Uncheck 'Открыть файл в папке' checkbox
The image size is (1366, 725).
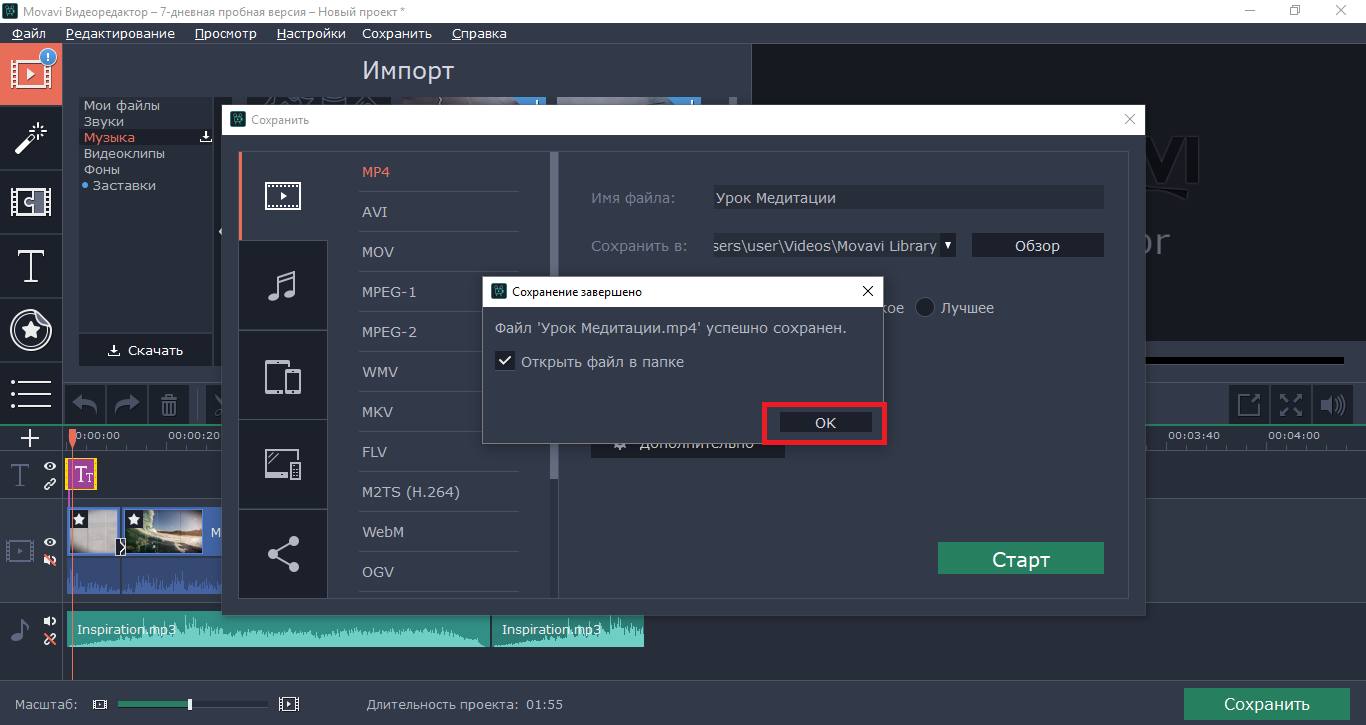505,362
